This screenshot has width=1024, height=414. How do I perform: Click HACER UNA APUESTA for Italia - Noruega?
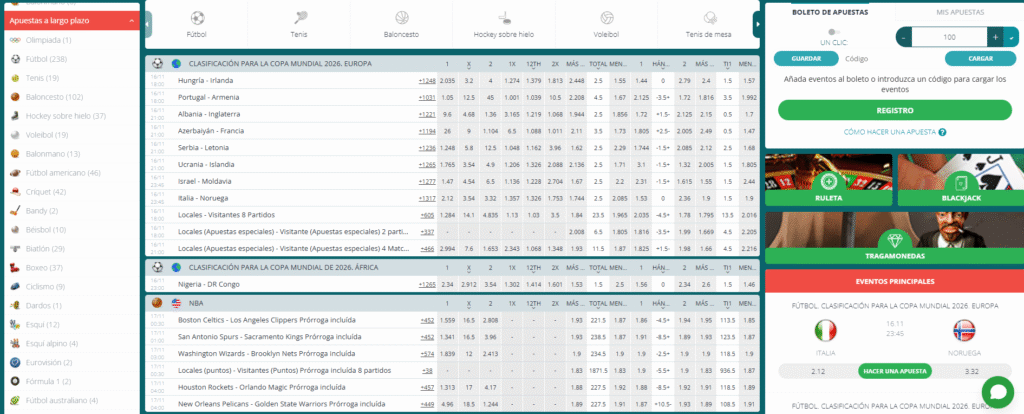(895, 371)
